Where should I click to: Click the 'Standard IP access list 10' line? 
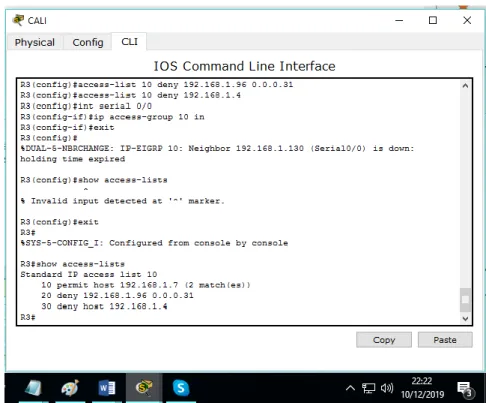[x=89, y=274]
